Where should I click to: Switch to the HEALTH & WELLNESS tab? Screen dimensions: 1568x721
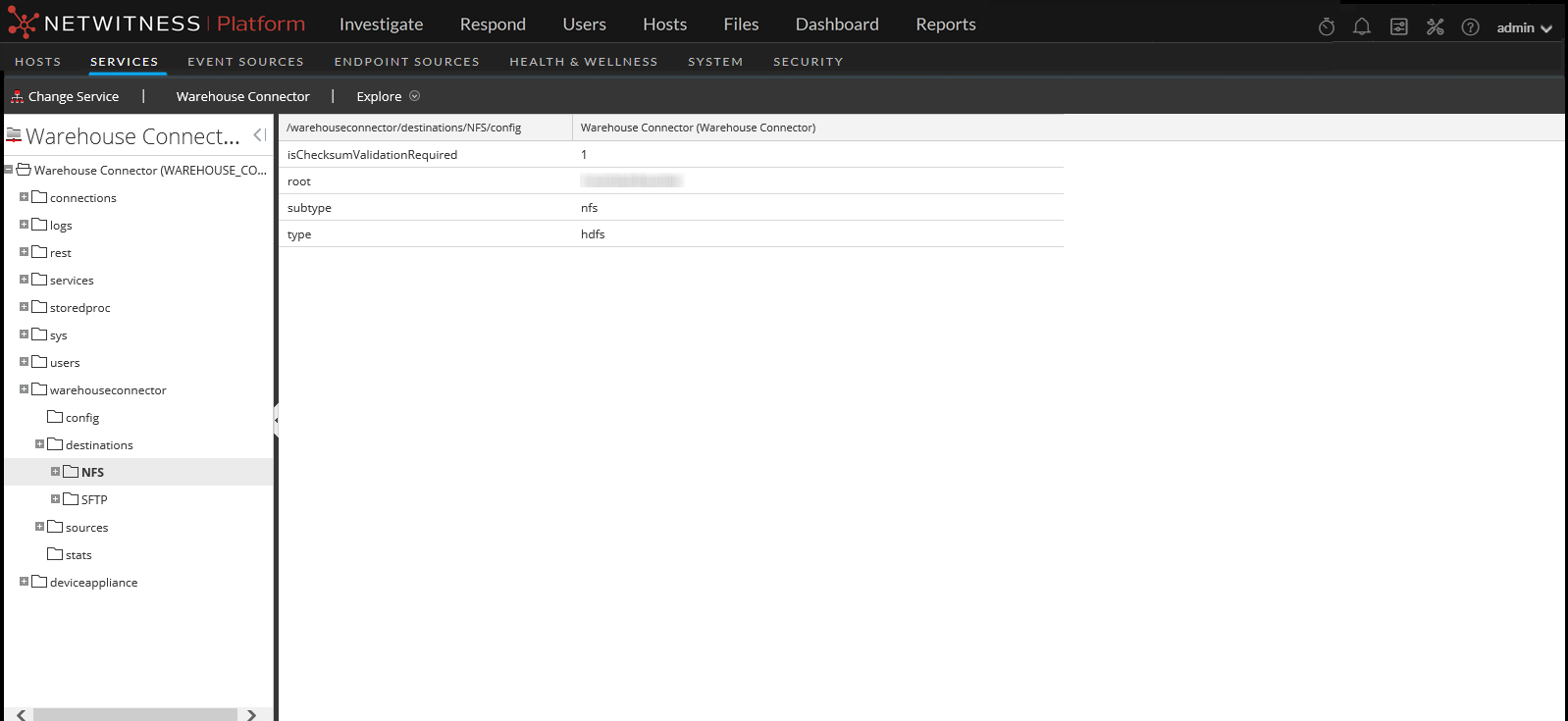(583, 61)
